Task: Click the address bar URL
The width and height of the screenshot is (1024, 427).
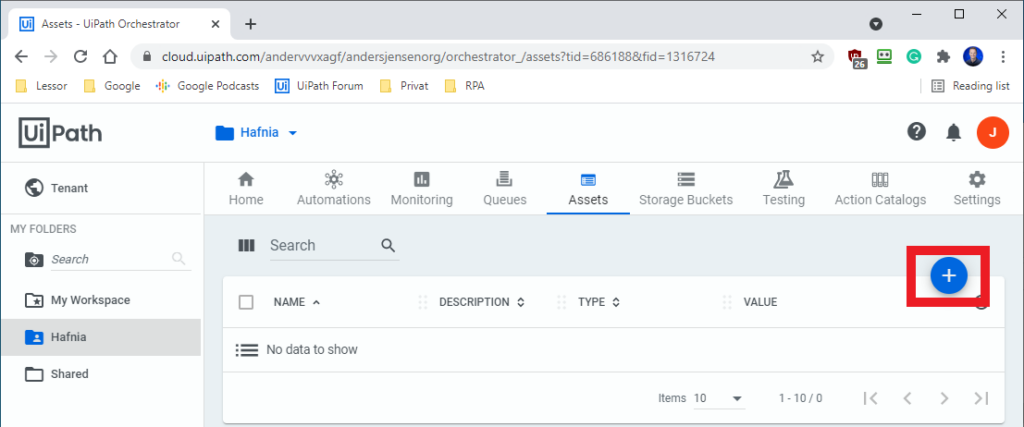Action: (438, 57)
